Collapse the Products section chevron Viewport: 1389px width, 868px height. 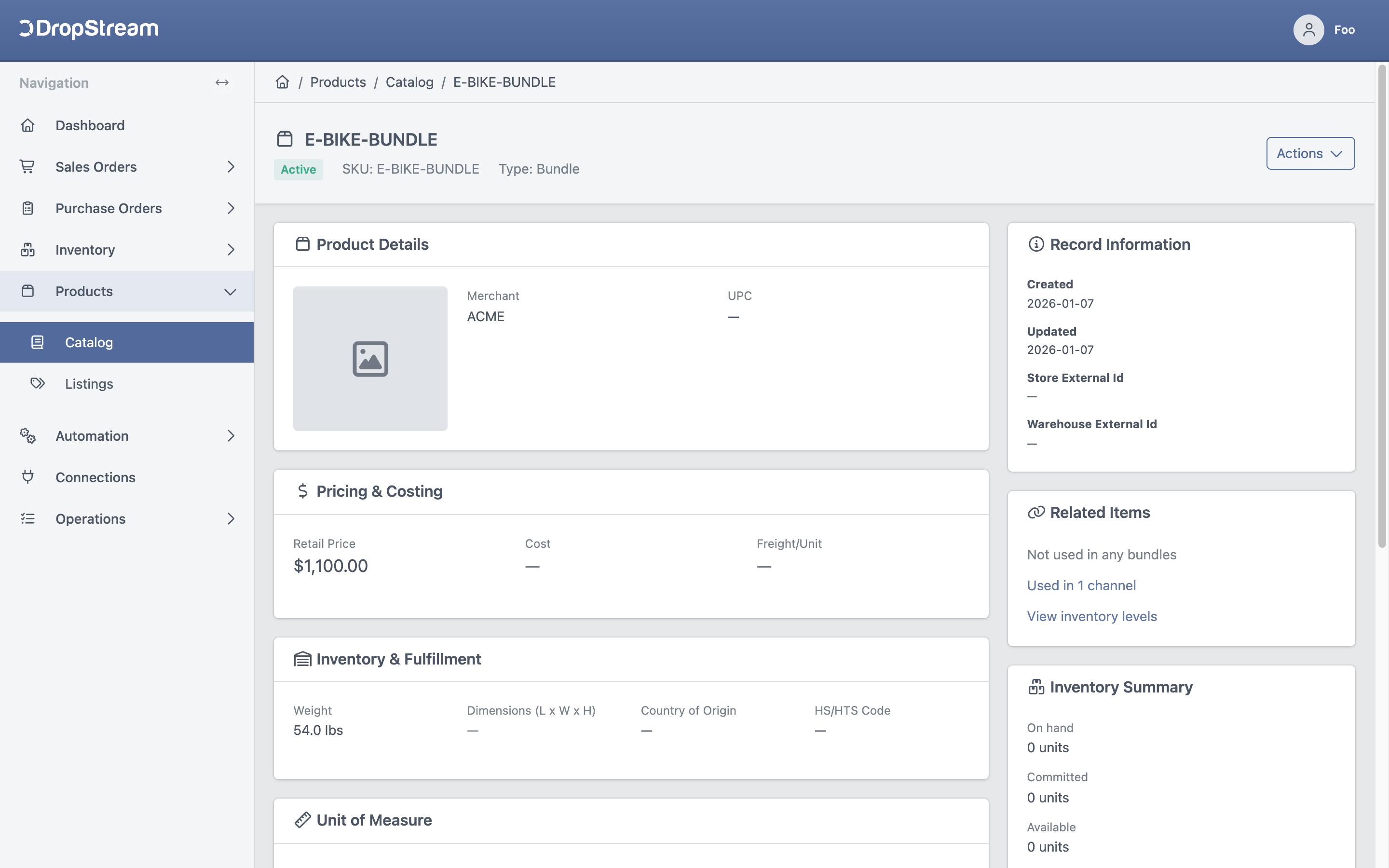pos(230,292)
